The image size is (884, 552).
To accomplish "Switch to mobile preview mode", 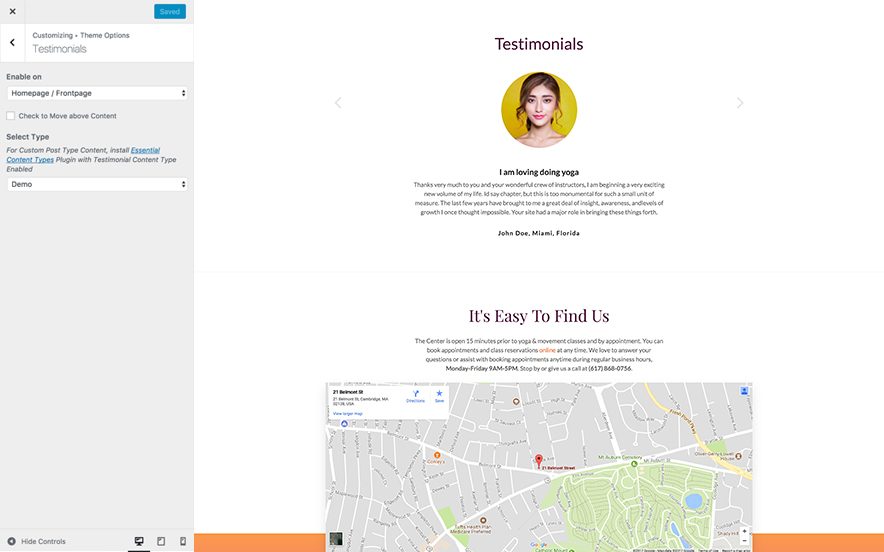I will click(x=183, y=541).
